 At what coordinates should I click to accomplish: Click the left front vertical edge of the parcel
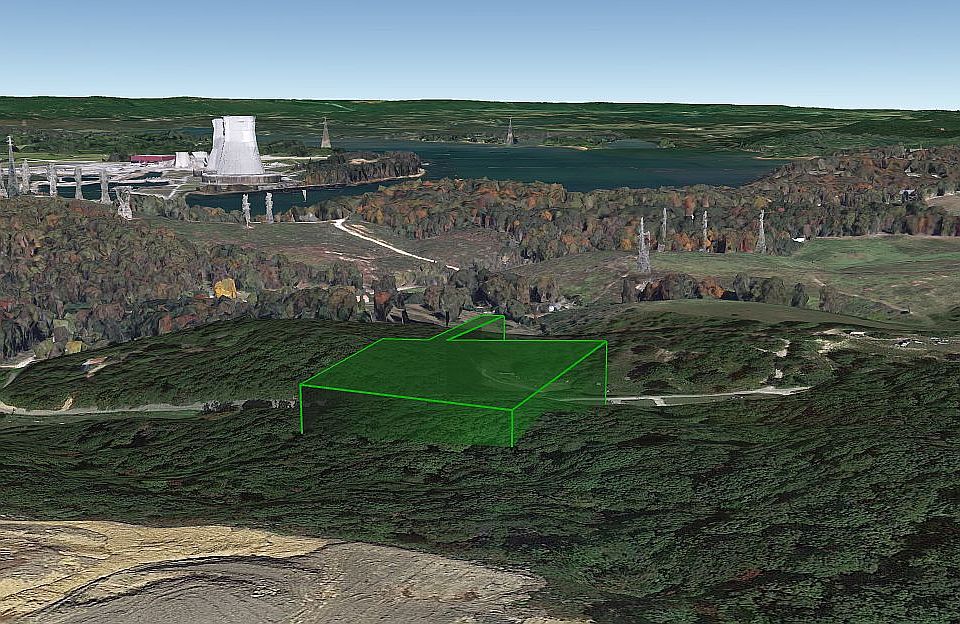300,410
